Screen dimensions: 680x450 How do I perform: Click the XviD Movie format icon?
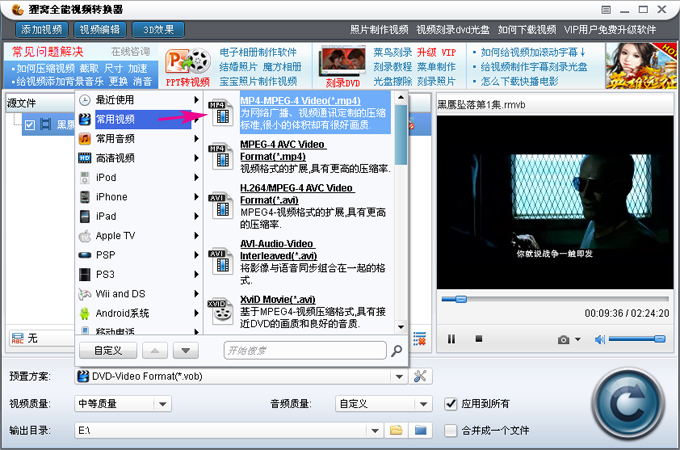click(222, 312)
